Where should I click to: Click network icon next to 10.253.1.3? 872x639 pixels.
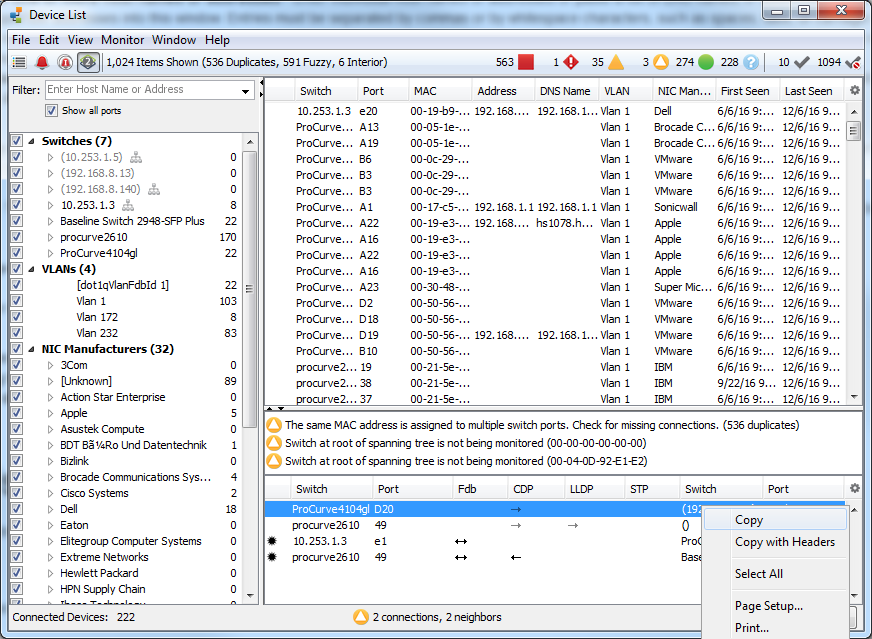tap(128, 205)
